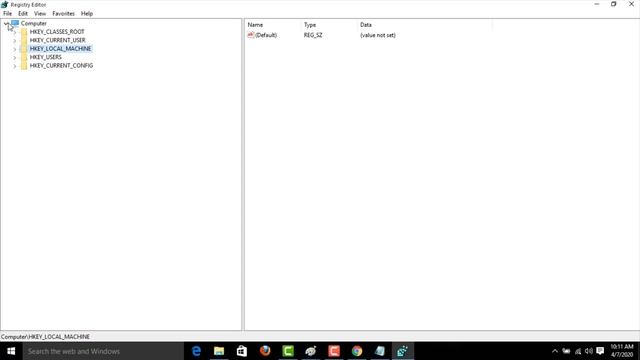The width and height of the screenshot is (640, 360).
Task: Open the Store from taskbar
Action: coord(242,351)
